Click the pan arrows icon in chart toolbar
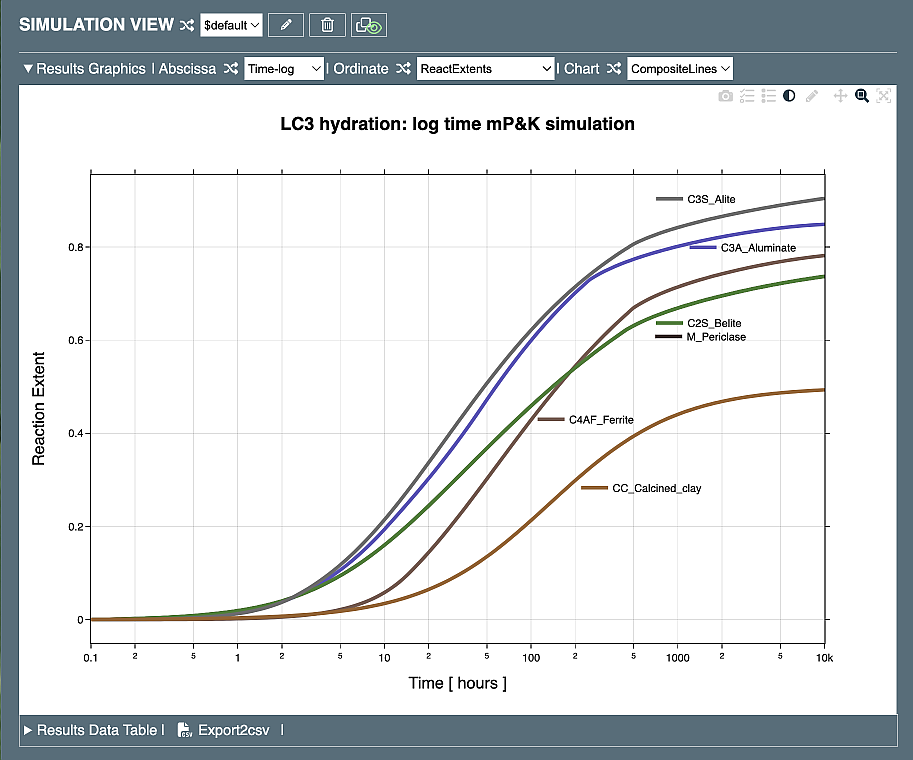Screen dimensions: 913x760 [x=840, y=96]
